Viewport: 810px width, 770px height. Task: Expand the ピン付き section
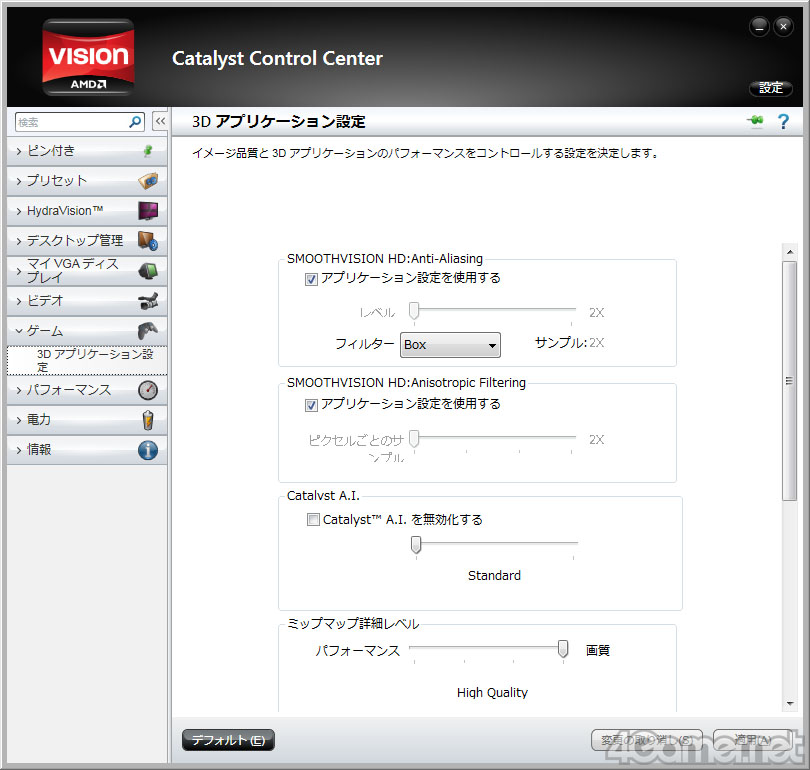(87, 151)
